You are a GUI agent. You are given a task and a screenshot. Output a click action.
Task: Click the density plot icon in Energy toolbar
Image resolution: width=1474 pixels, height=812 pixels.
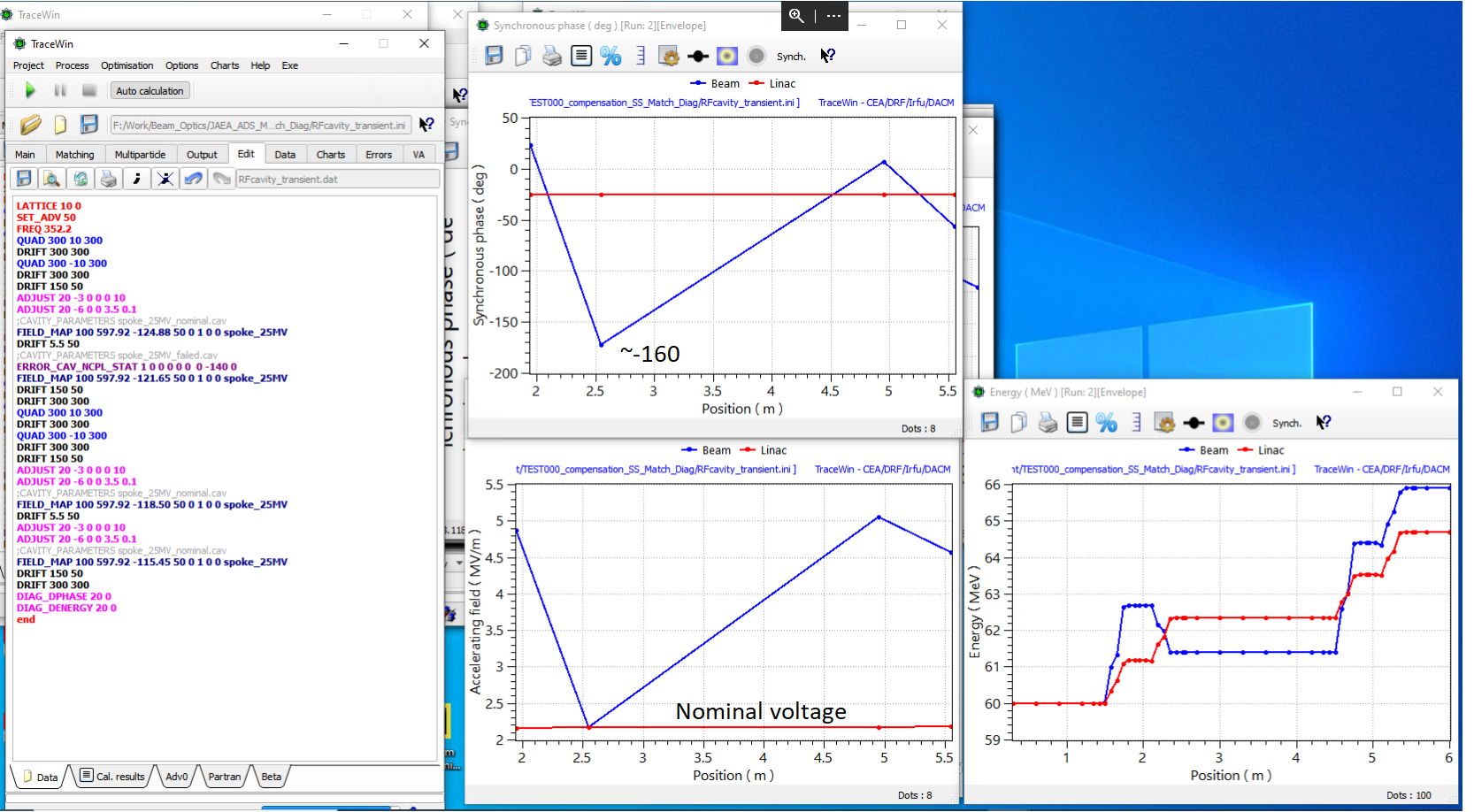click(x=1223, y=423)
